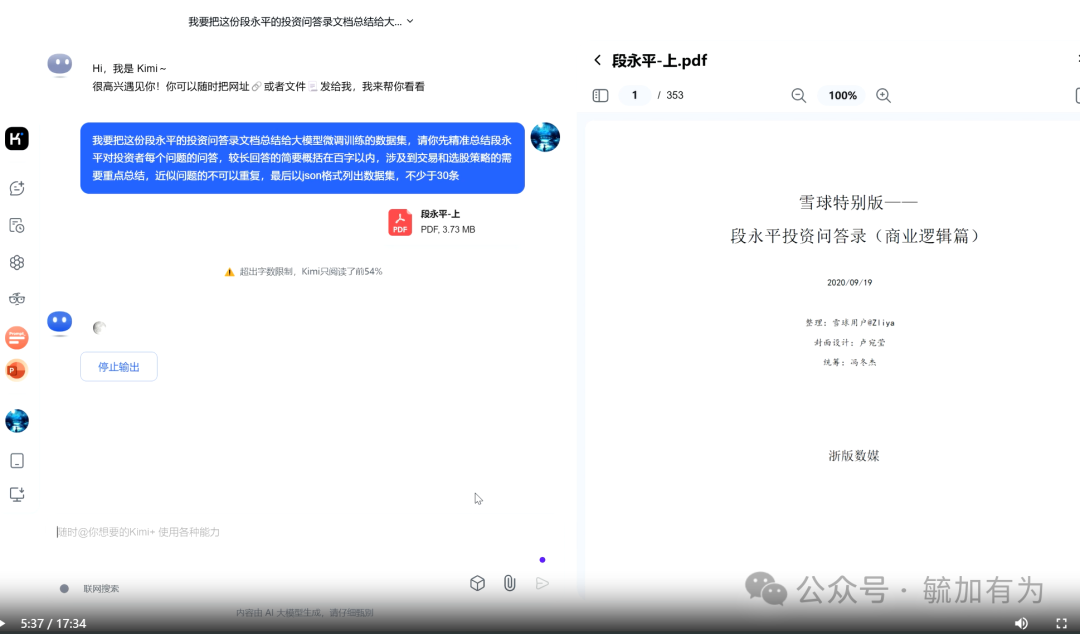Switch the video to fullscreen

click(x=1061, y=623)
